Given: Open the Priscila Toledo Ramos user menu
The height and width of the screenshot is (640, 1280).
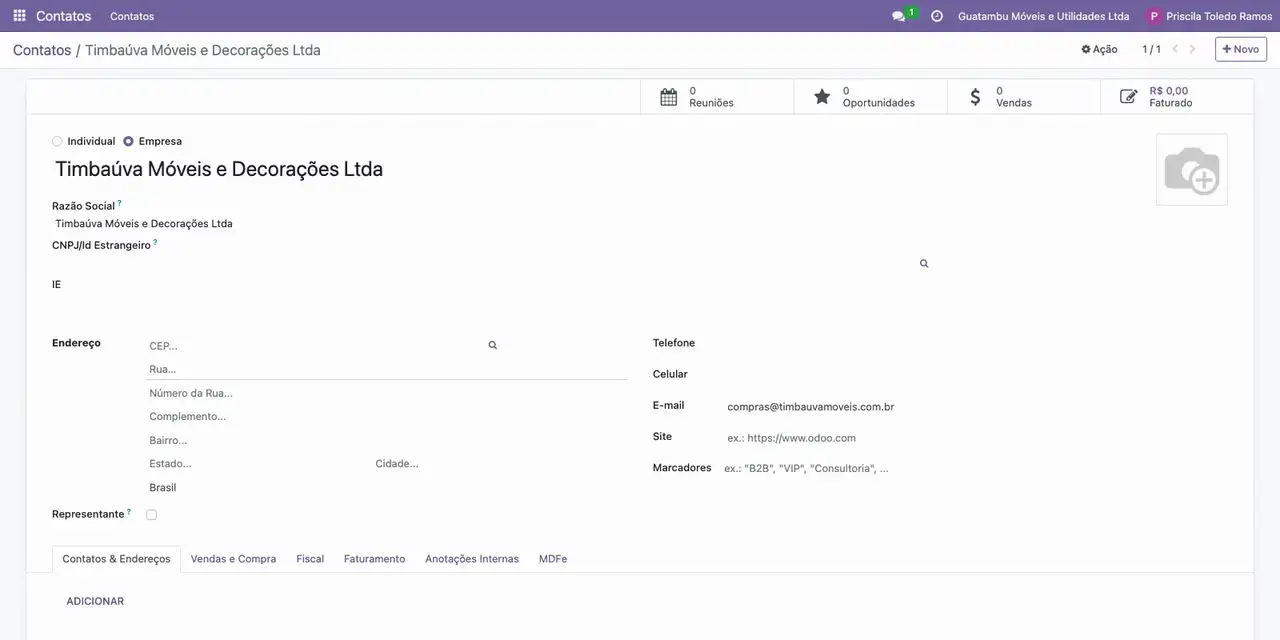Looking at the screenshot, I should pyautogui.click(x=1209, y=16).
